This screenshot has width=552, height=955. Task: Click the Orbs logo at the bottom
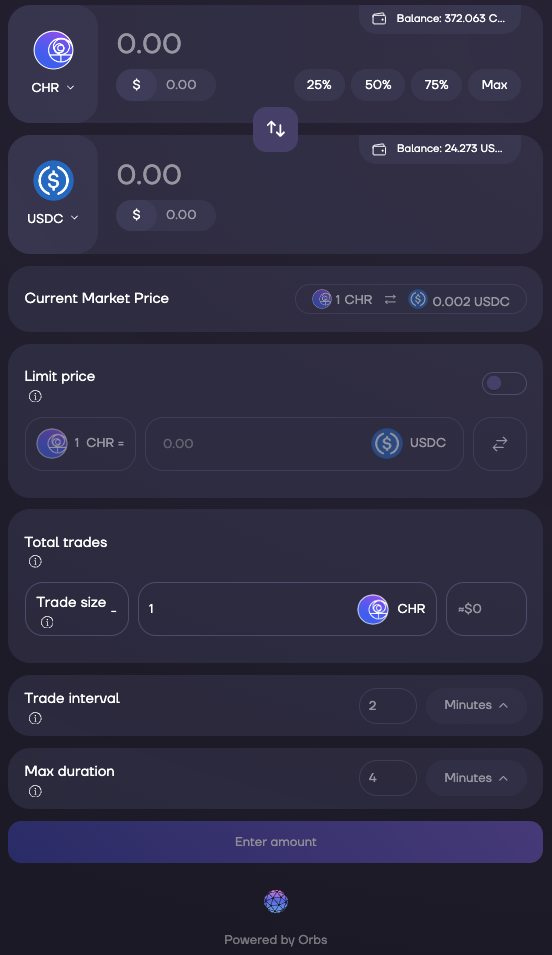(x=276, y=901)
